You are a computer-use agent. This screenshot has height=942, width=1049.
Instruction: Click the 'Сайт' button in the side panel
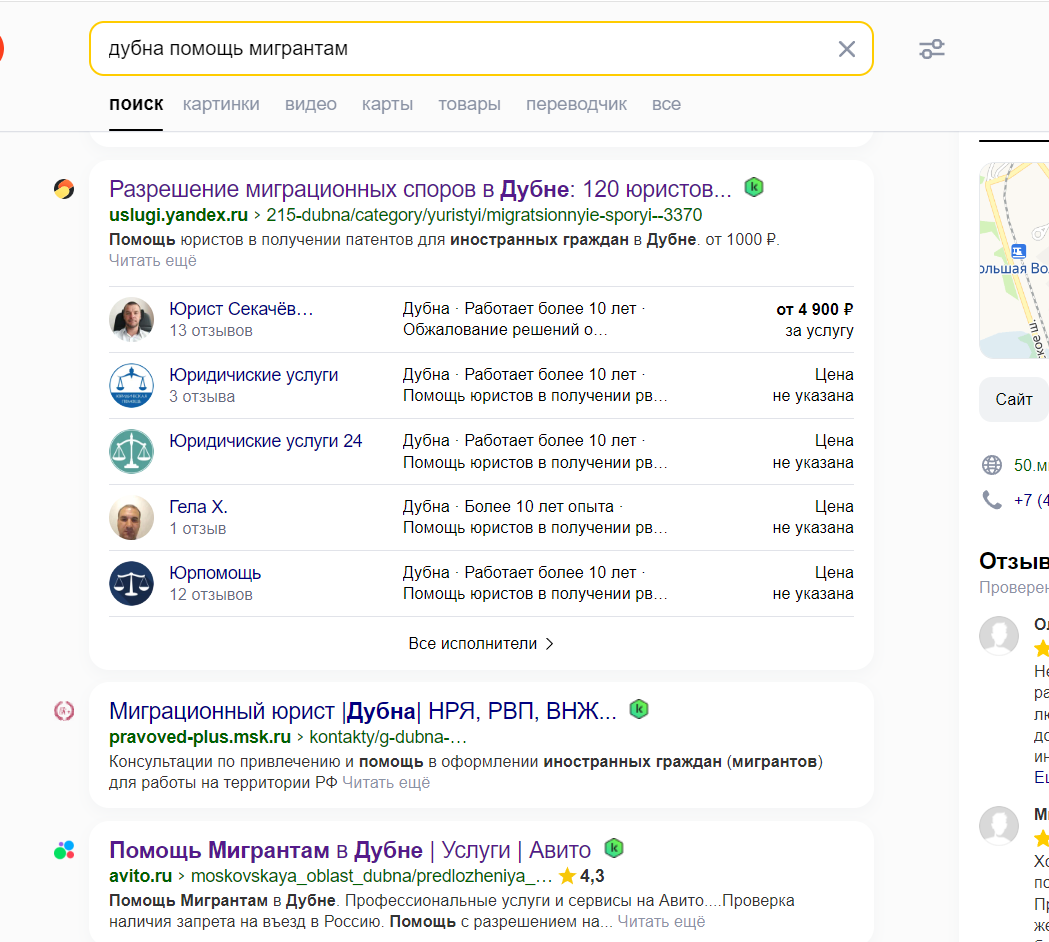tap(1014, 399)
